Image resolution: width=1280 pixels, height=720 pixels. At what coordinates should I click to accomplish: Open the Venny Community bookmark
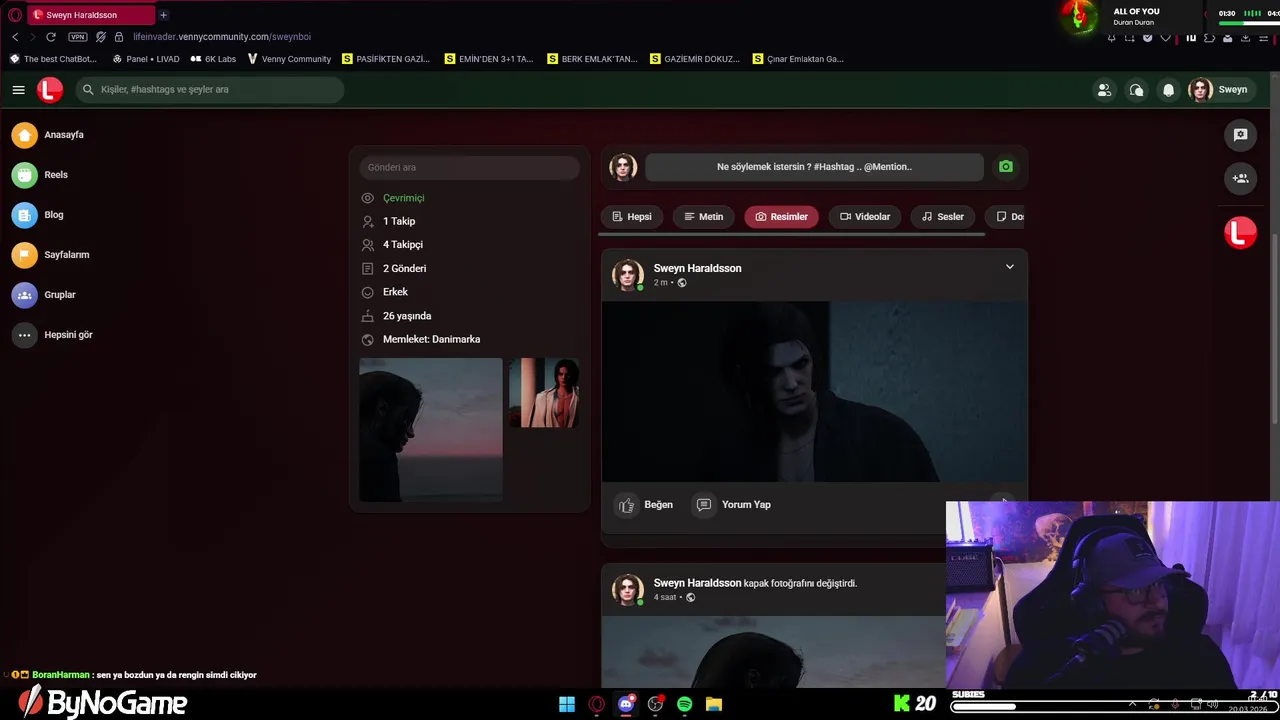[x=289, y=59]
